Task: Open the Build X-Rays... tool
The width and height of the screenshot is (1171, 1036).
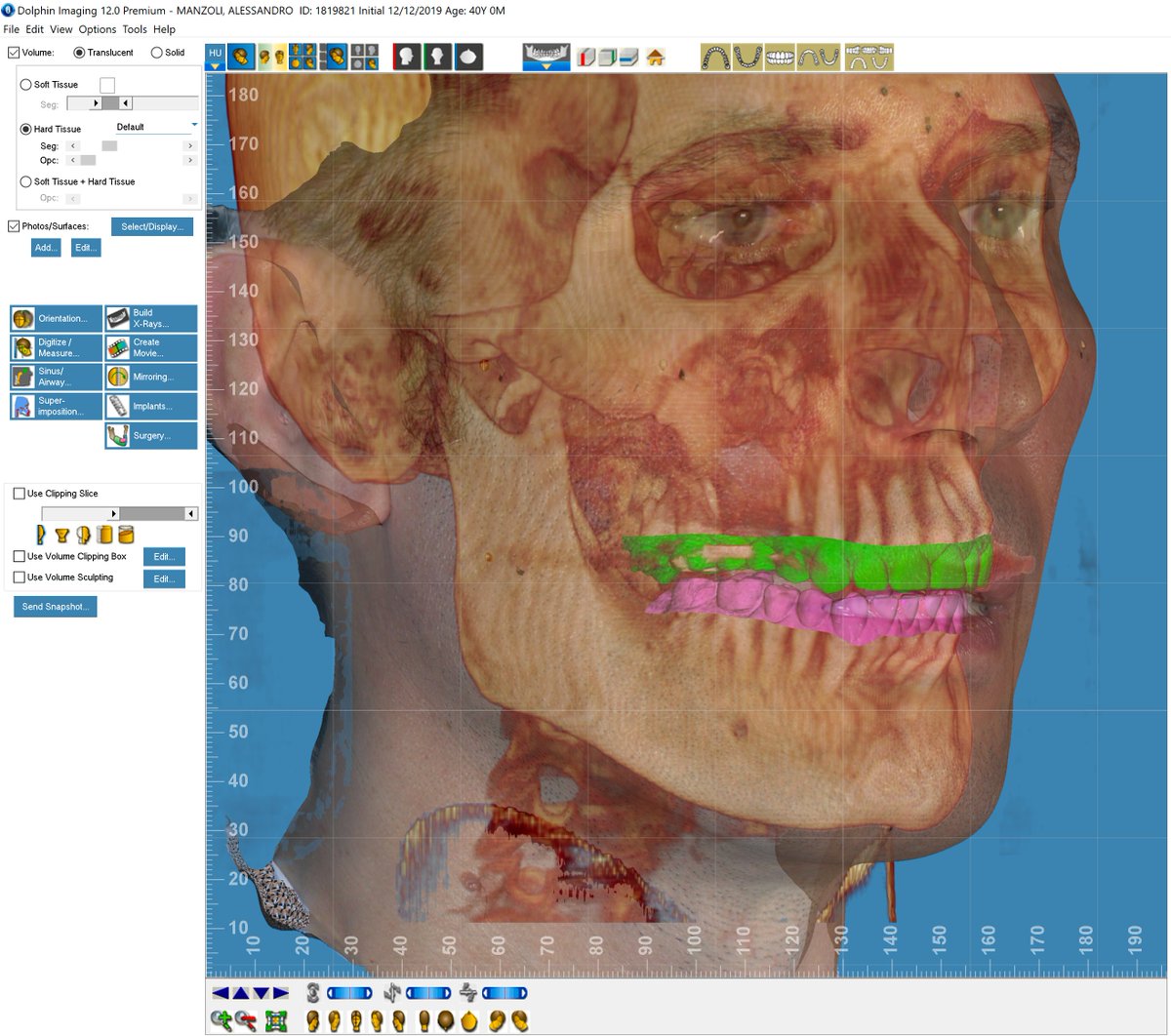Action: [151, 318]
